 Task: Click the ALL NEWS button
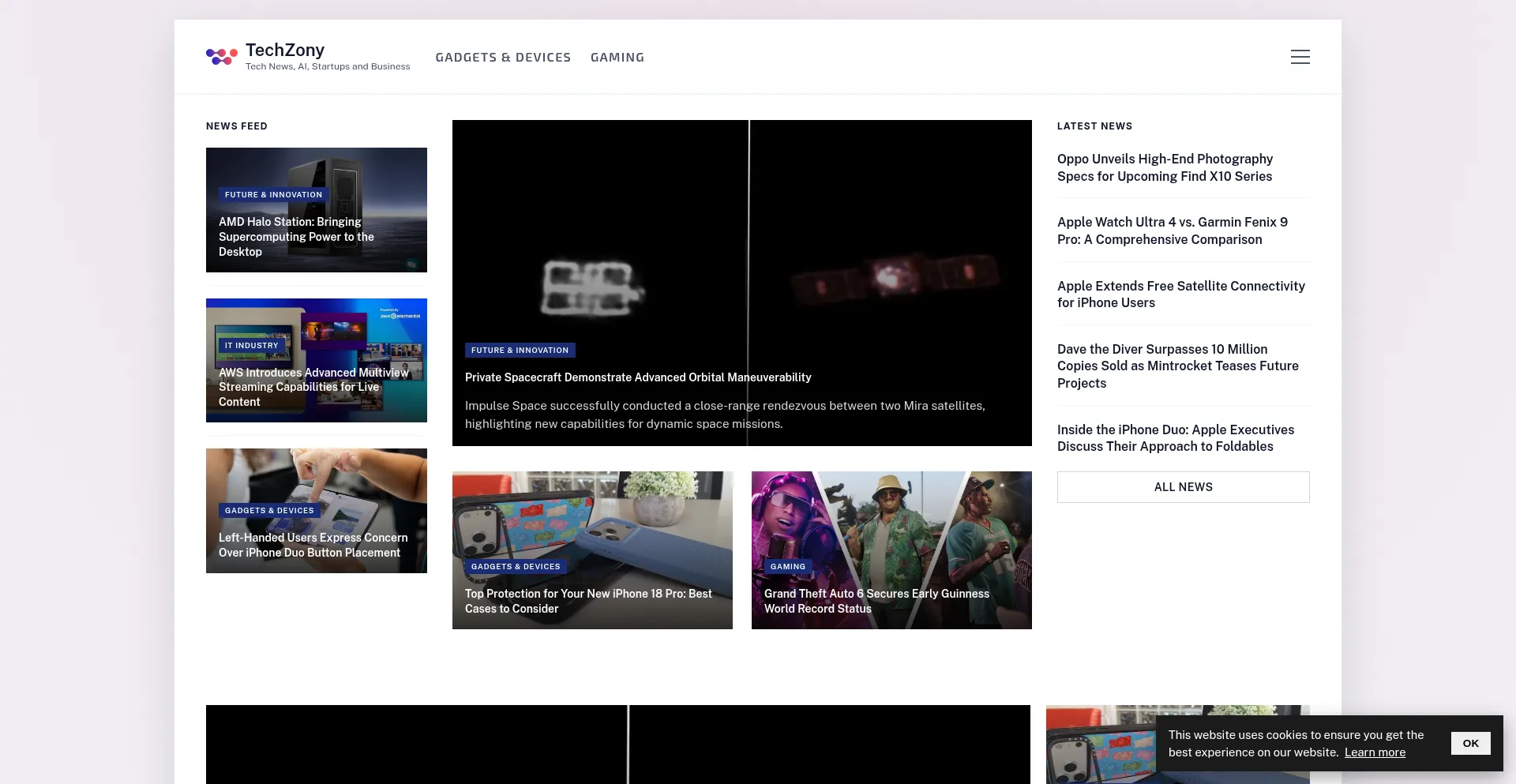click(x=1183, y=487)
